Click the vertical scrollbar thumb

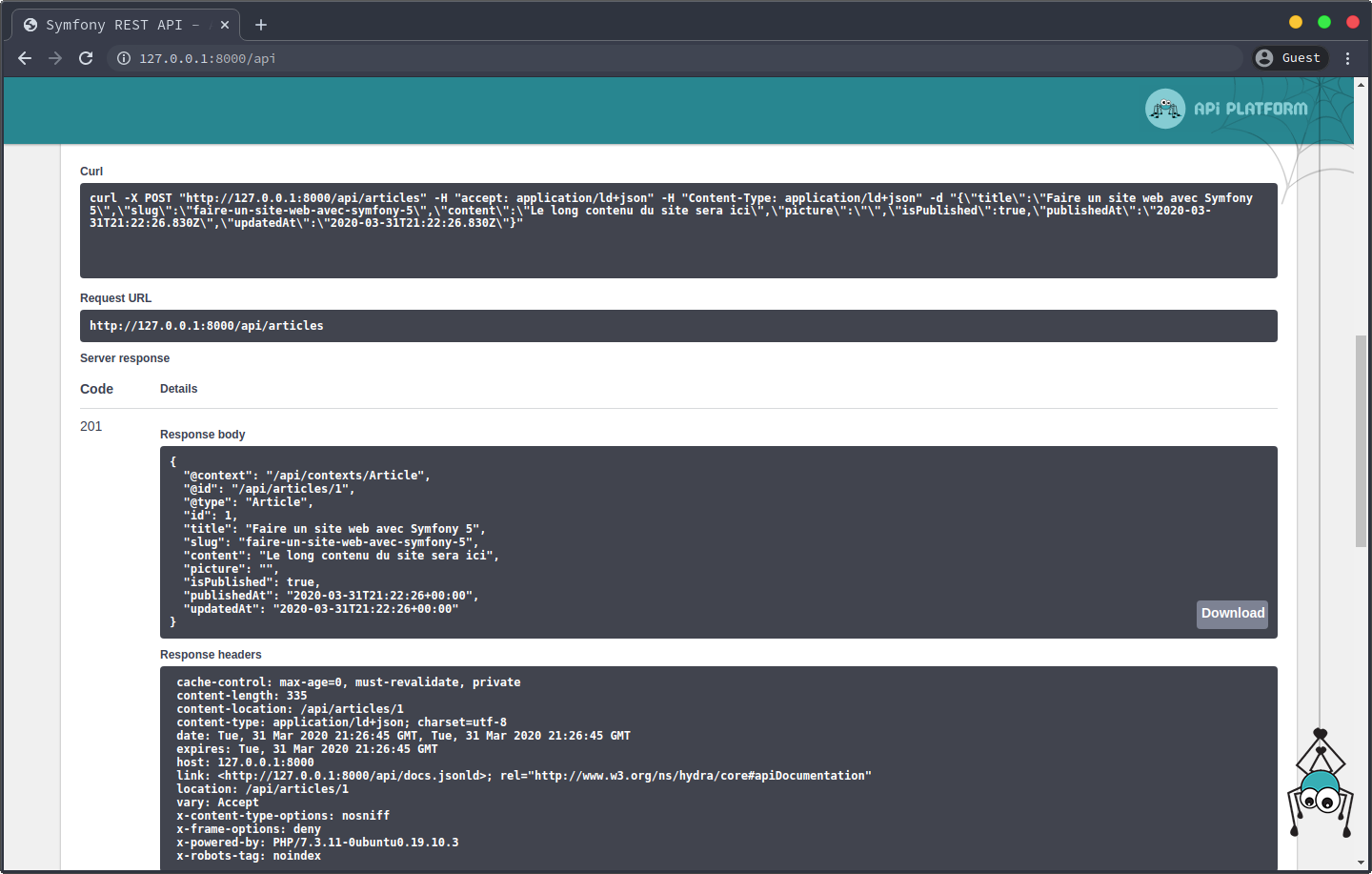(1361, 440)
